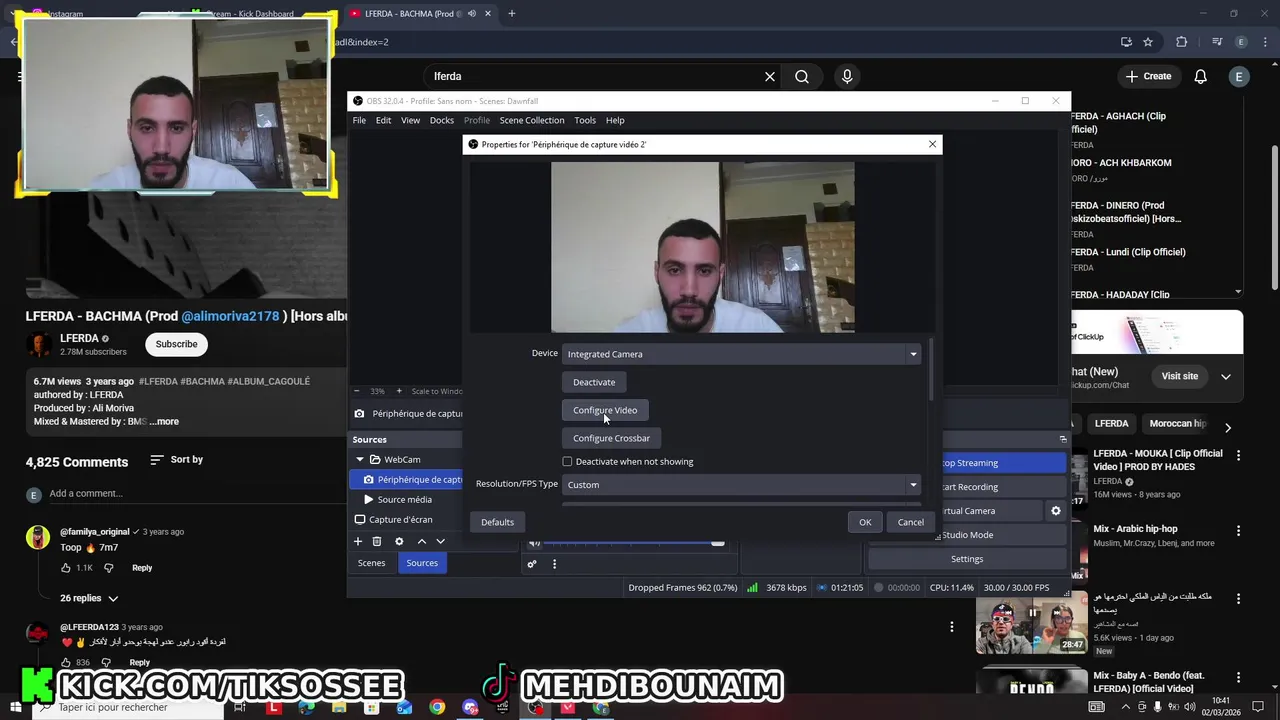Open the Device dropdown (Integrated Camera)
The height and width of the screenshot is (720, 1280).
click(741, 354)
